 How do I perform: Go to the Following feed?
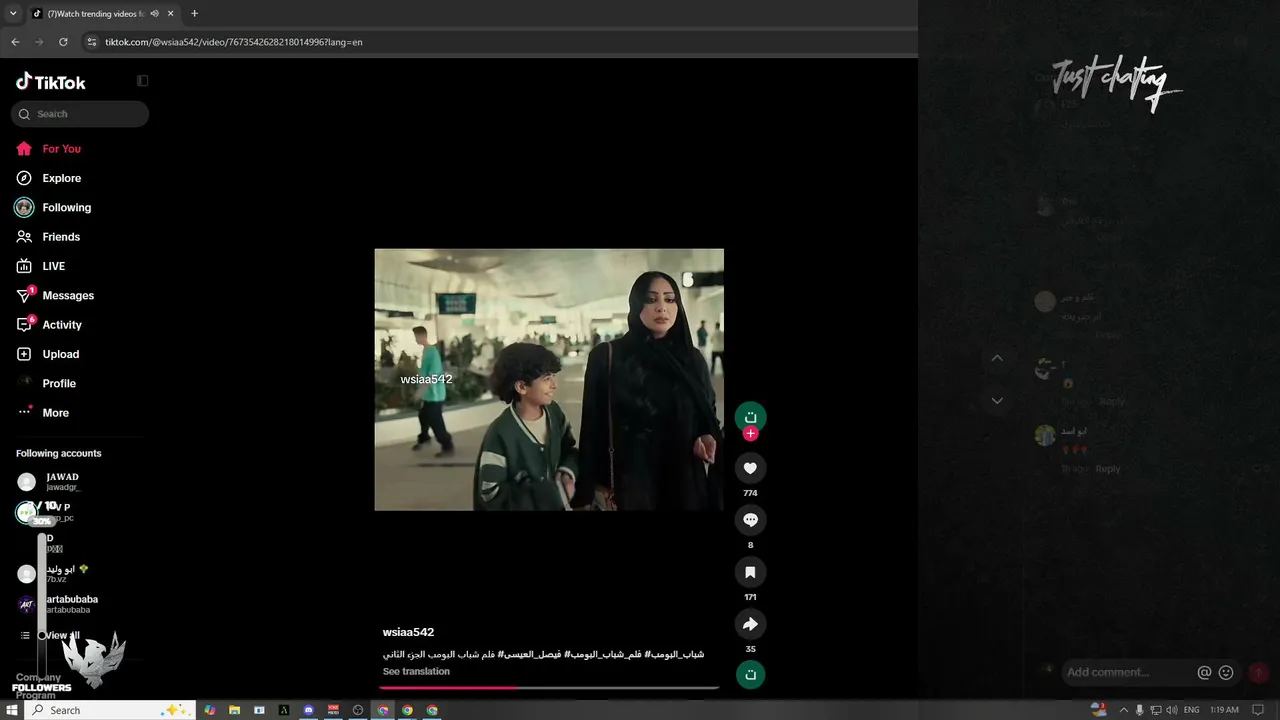pos(54,208)
